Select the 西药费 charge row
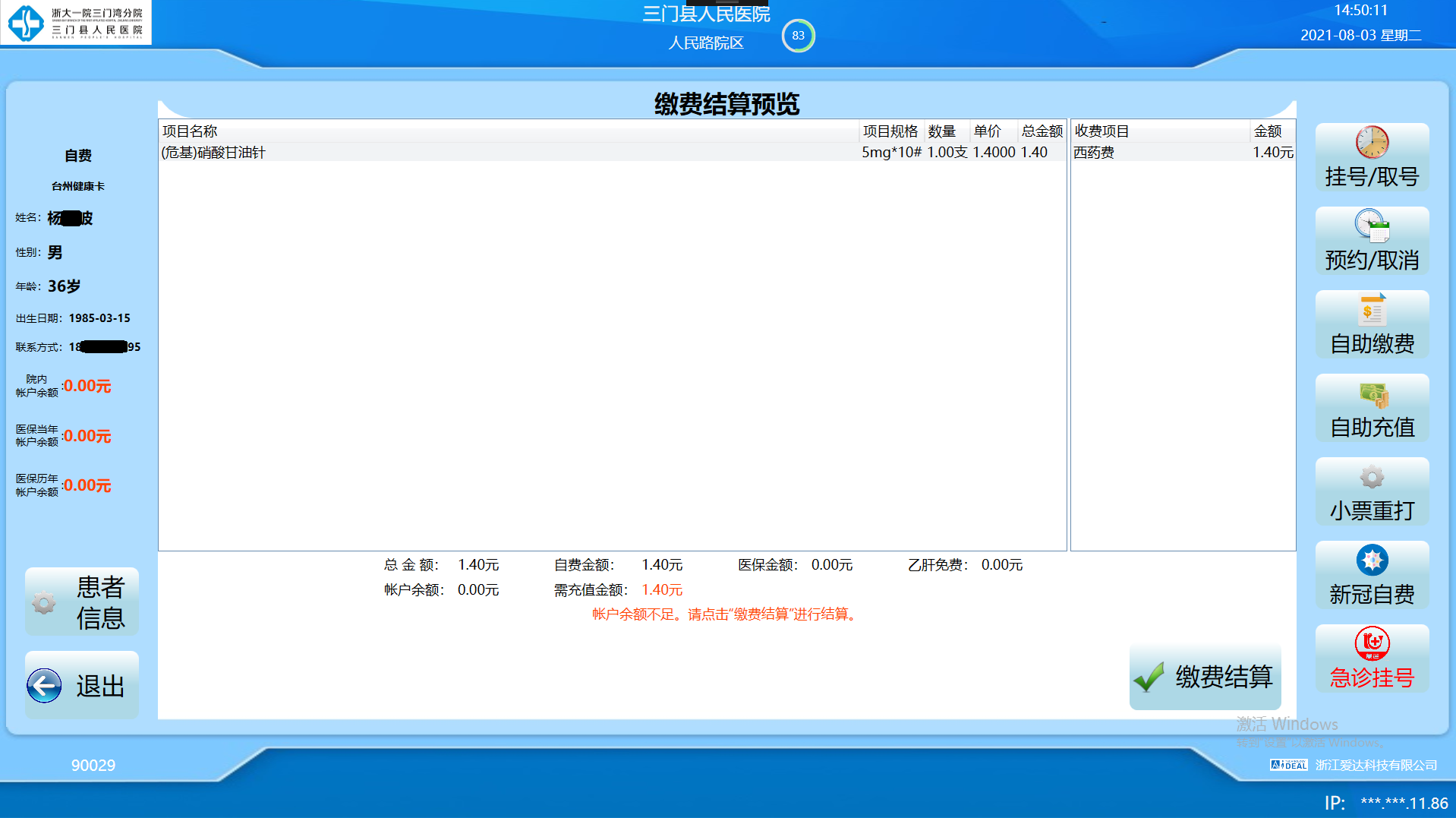The image size is (1456, 818). coord(1181,153)
